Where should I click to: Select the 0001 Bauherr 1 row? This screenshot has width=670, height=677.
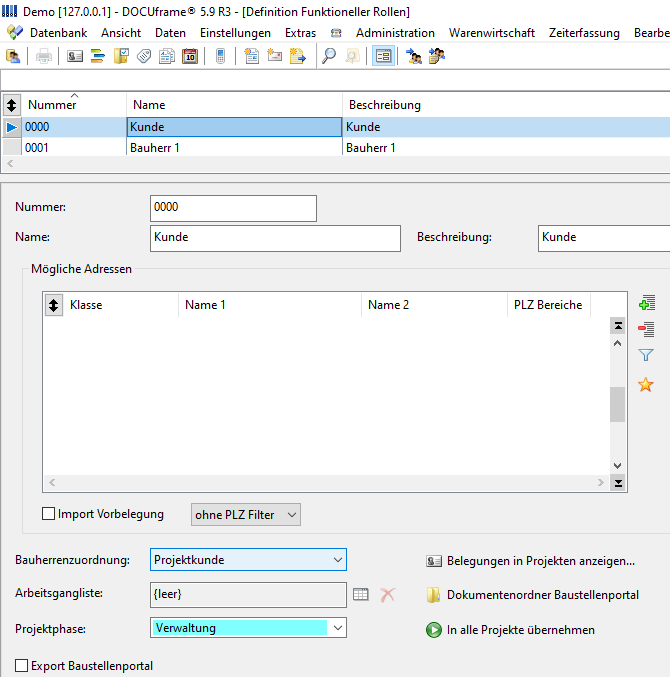(x=335, y=148)
